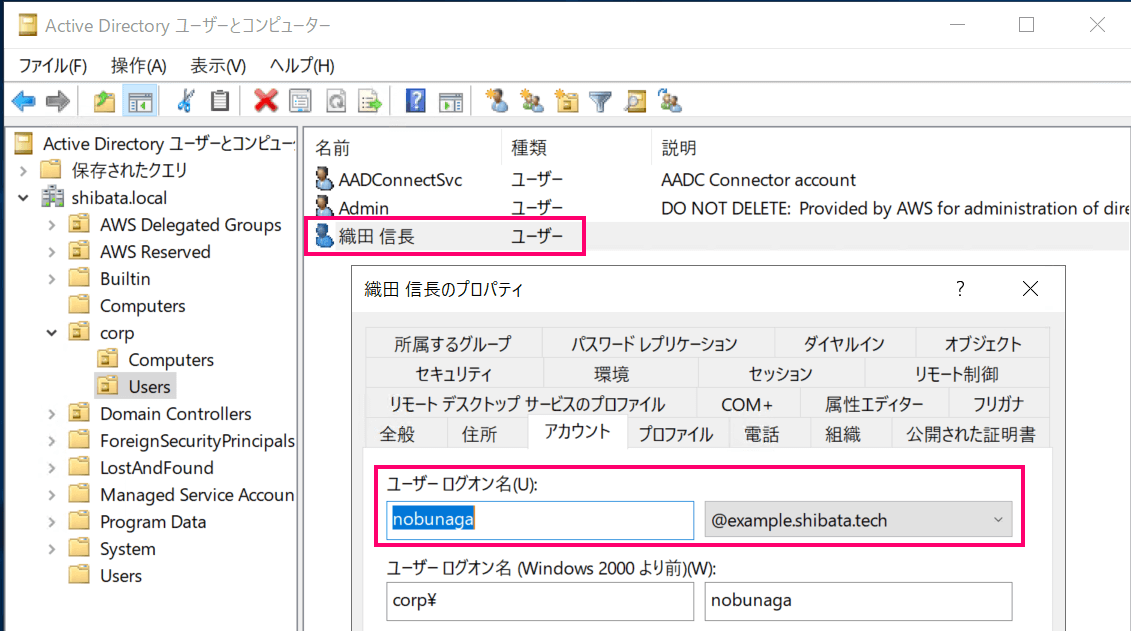Open the blue help question mark icon
The width and height of the screenshot is (1131, 631).
click(x=415, y=101)
